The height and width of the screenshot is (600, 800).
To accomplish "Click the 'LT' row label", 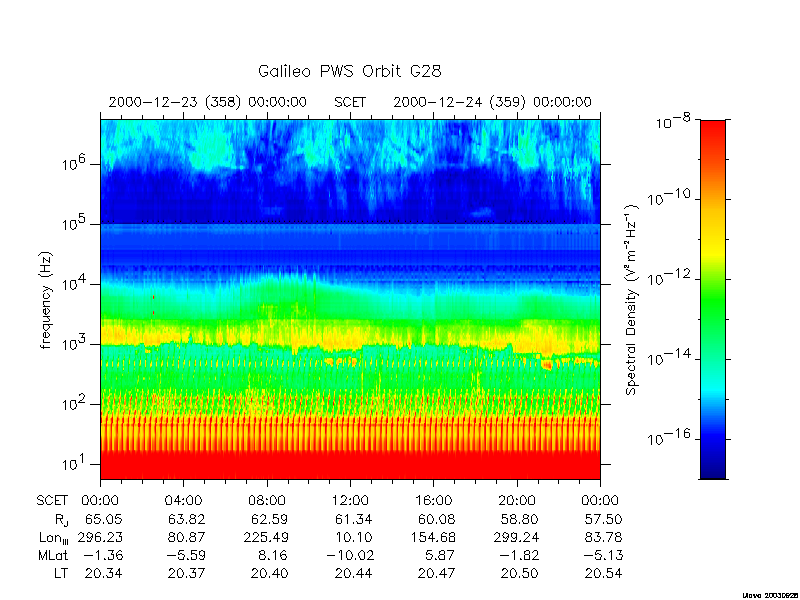I will click(61, 573).
